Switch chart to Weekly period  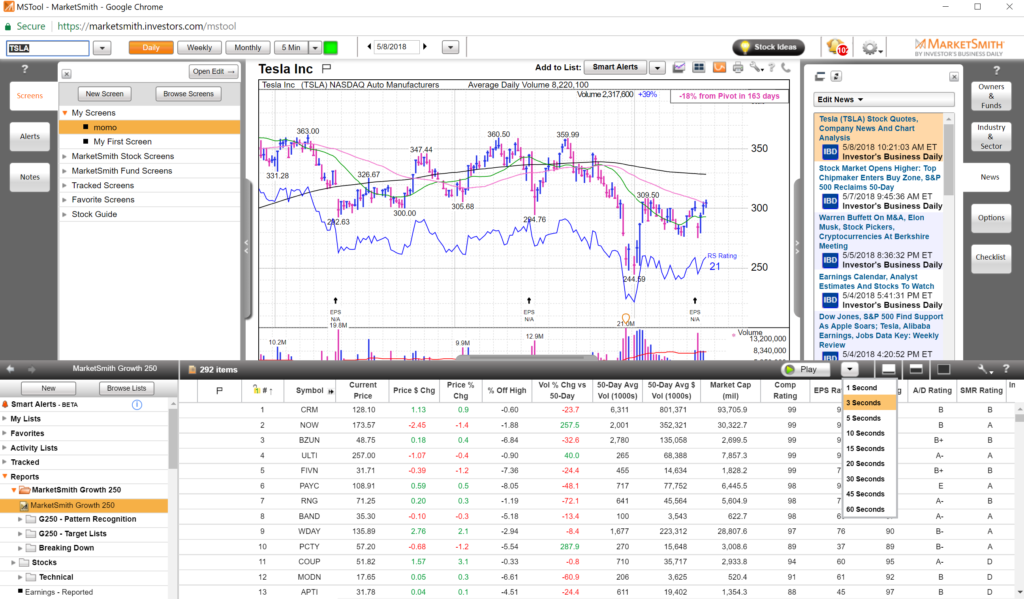199,48
